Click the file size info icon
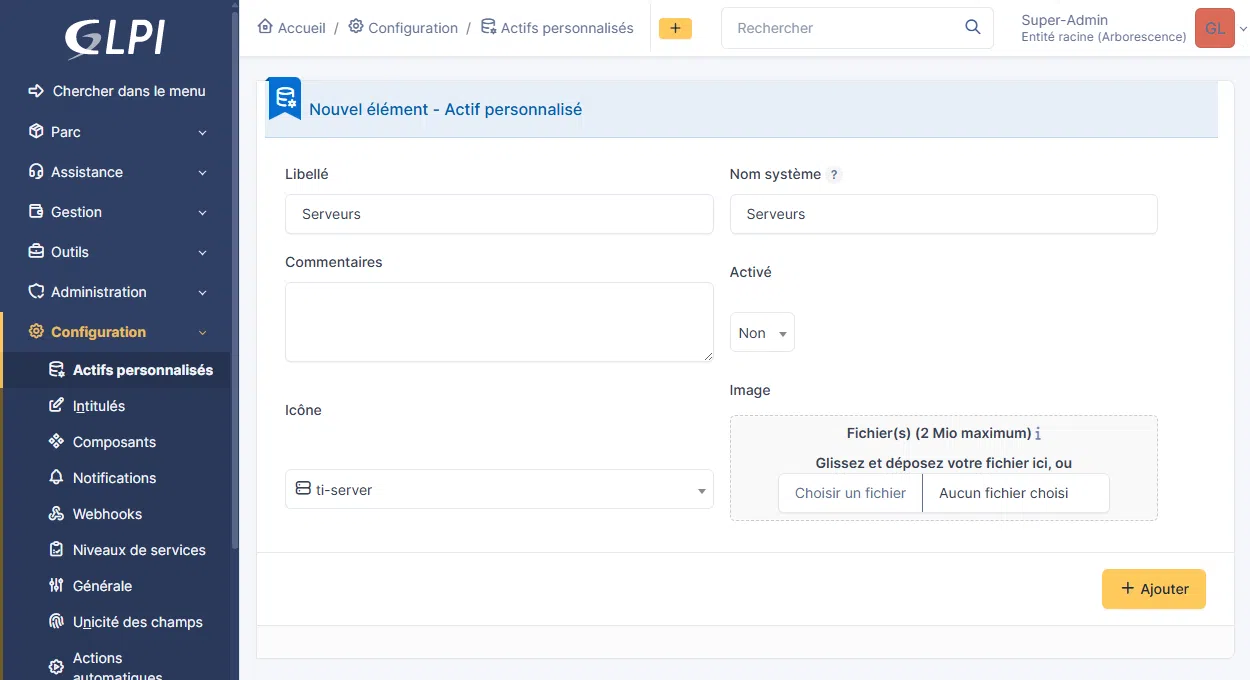The width and height of the screenshot is (1250, 680). (1038, 434)
